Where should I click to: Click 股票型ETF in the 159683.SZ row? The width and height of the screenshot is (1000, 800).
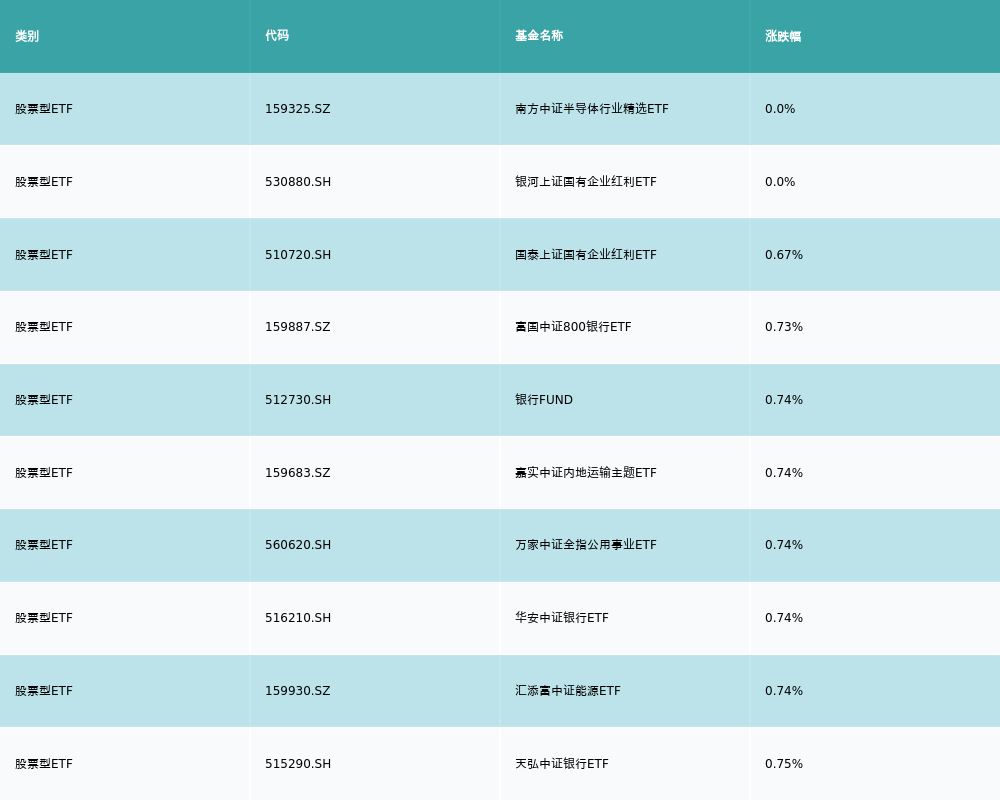44,473
